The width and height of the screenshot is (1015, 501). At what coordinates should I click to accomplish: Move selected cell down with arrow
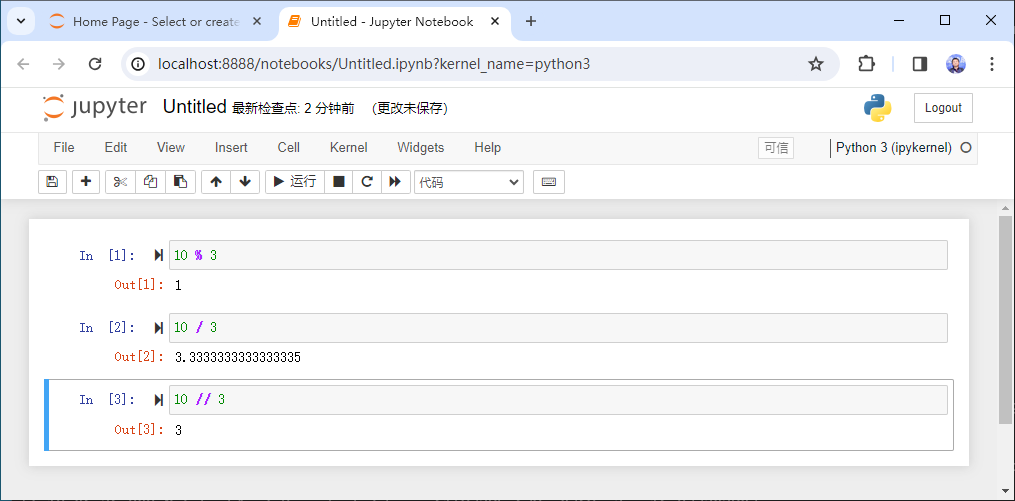click(x=245, y=181)
